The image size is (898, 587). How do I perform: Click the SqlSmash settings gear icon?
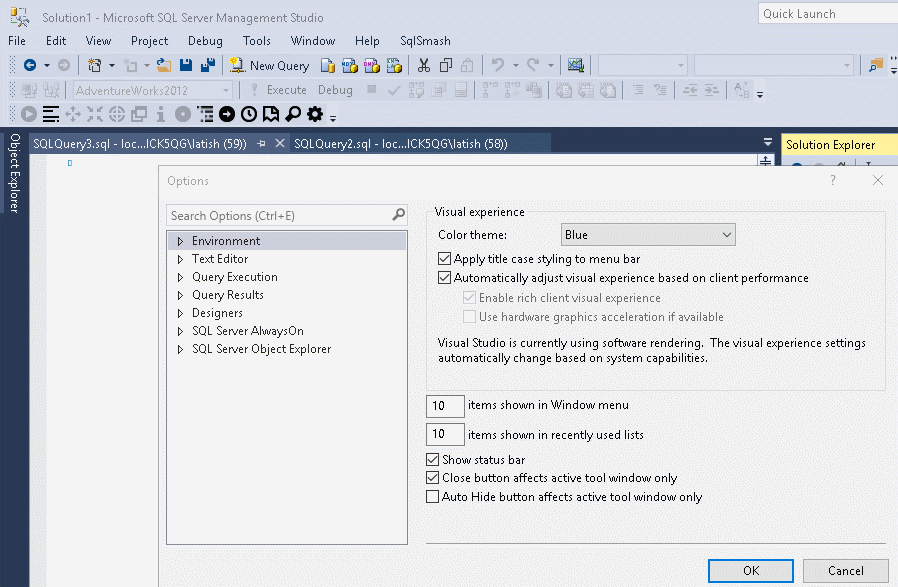point(315,115)
